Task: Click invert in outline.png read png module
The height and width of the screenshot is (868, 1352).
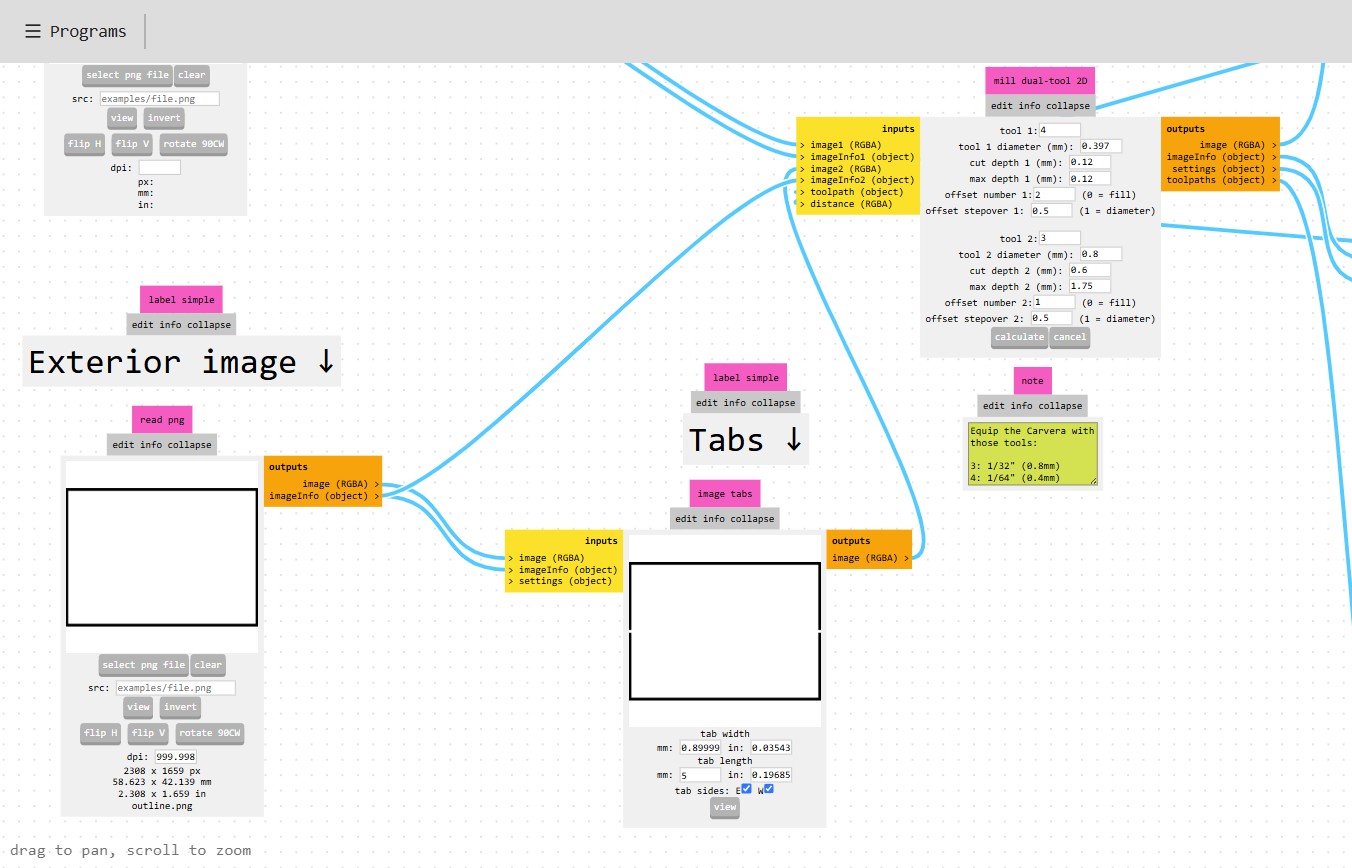Action: pos(180,707)
